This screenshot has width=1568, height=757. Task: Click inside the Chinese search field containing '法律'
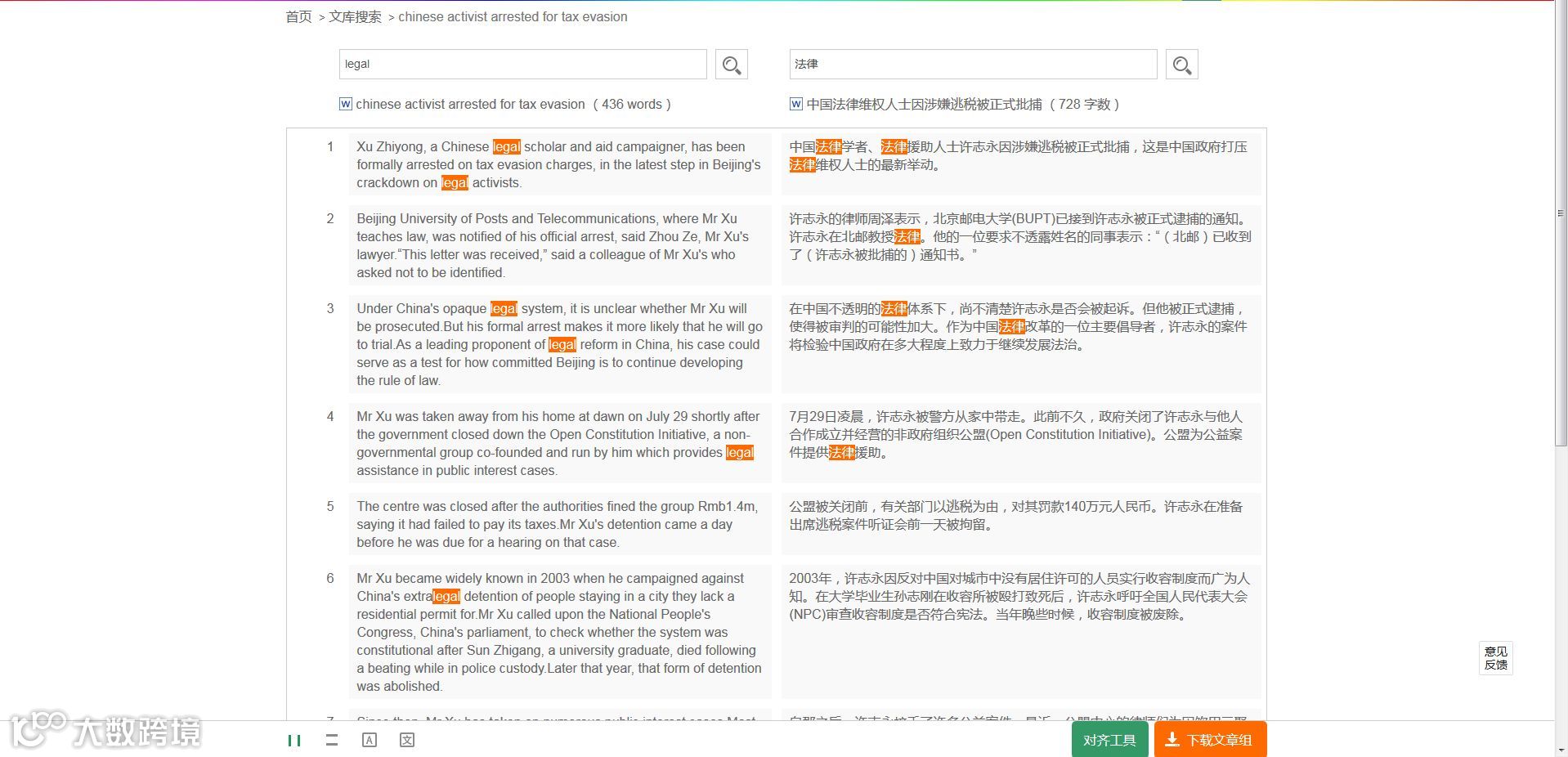(973, 65)
